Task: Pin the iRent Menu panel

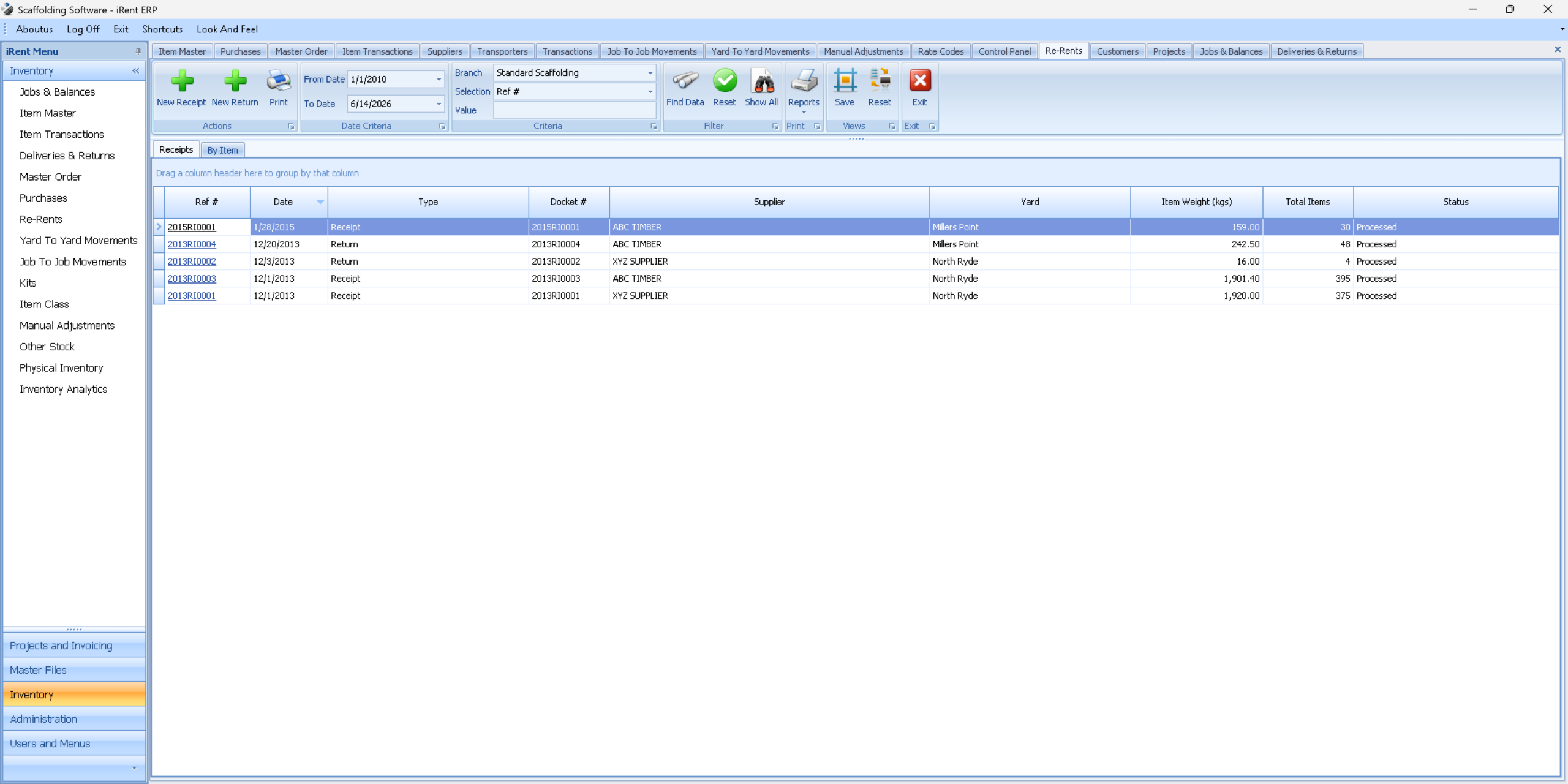Action: coord(138,51)
